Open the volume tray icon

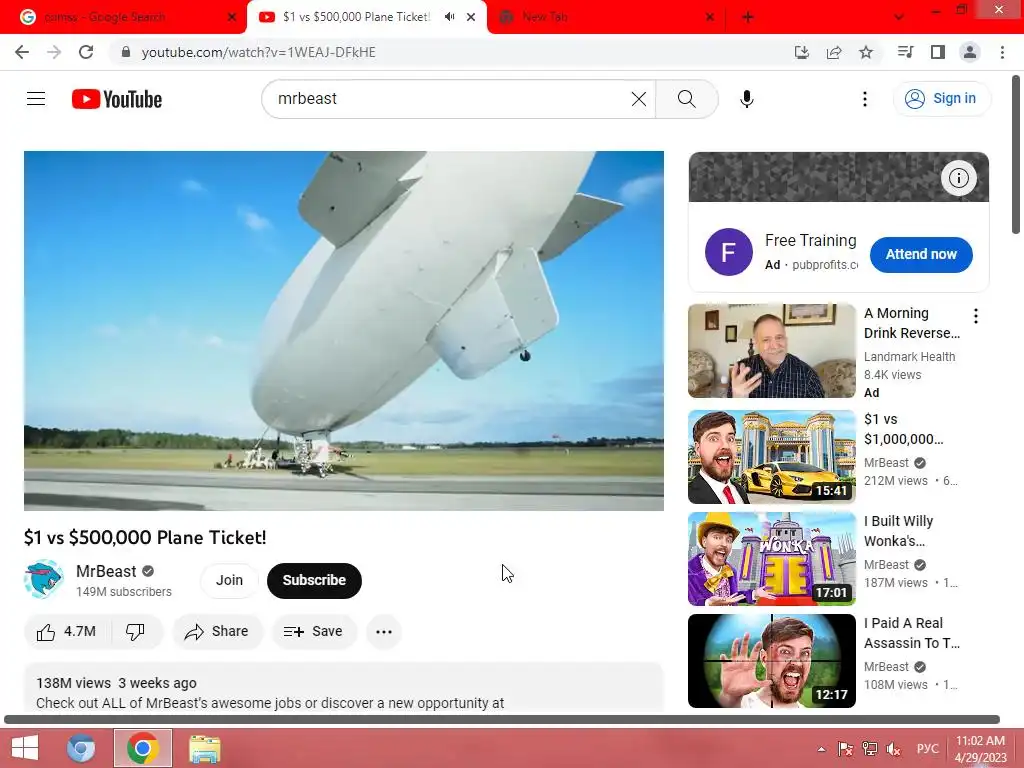(x=893, y=749)
